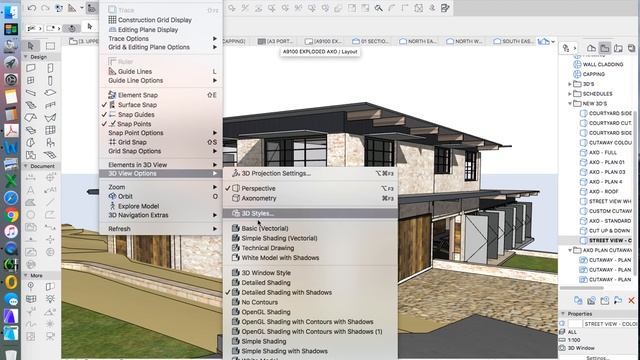The image size is (640, 360).
Task: Click the Dimension tool in Document toolbox
Action: click(x=31, y=178)
